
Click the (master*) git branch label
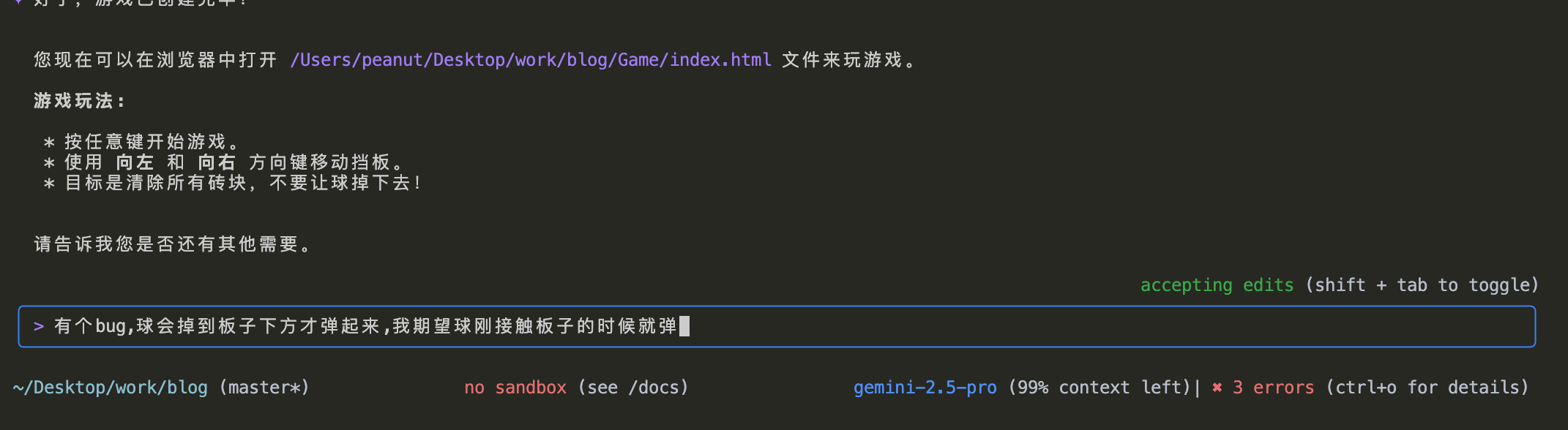264,388
